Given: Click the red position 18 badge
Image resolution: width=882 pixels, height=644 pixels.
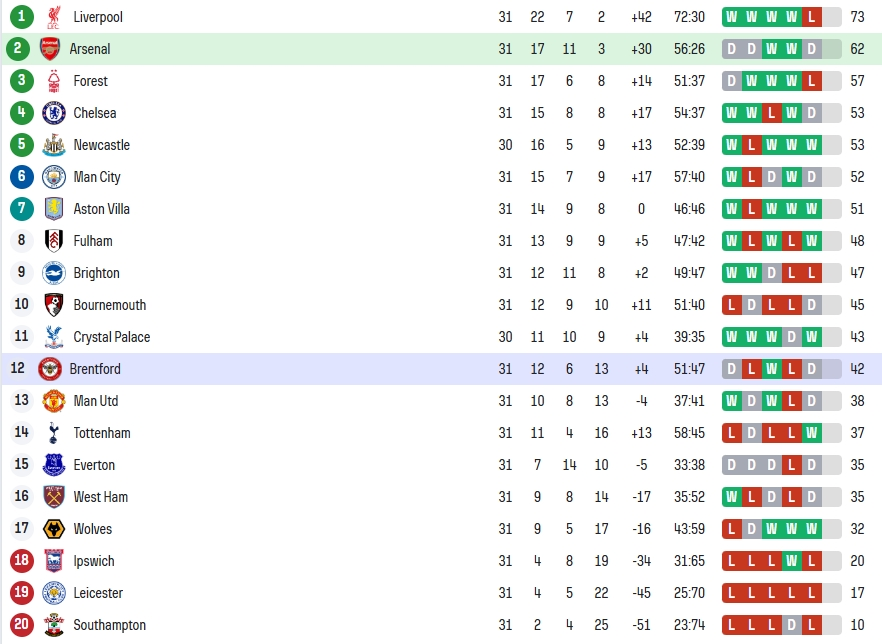Looking at the screenshot, I should coord(21,560).
